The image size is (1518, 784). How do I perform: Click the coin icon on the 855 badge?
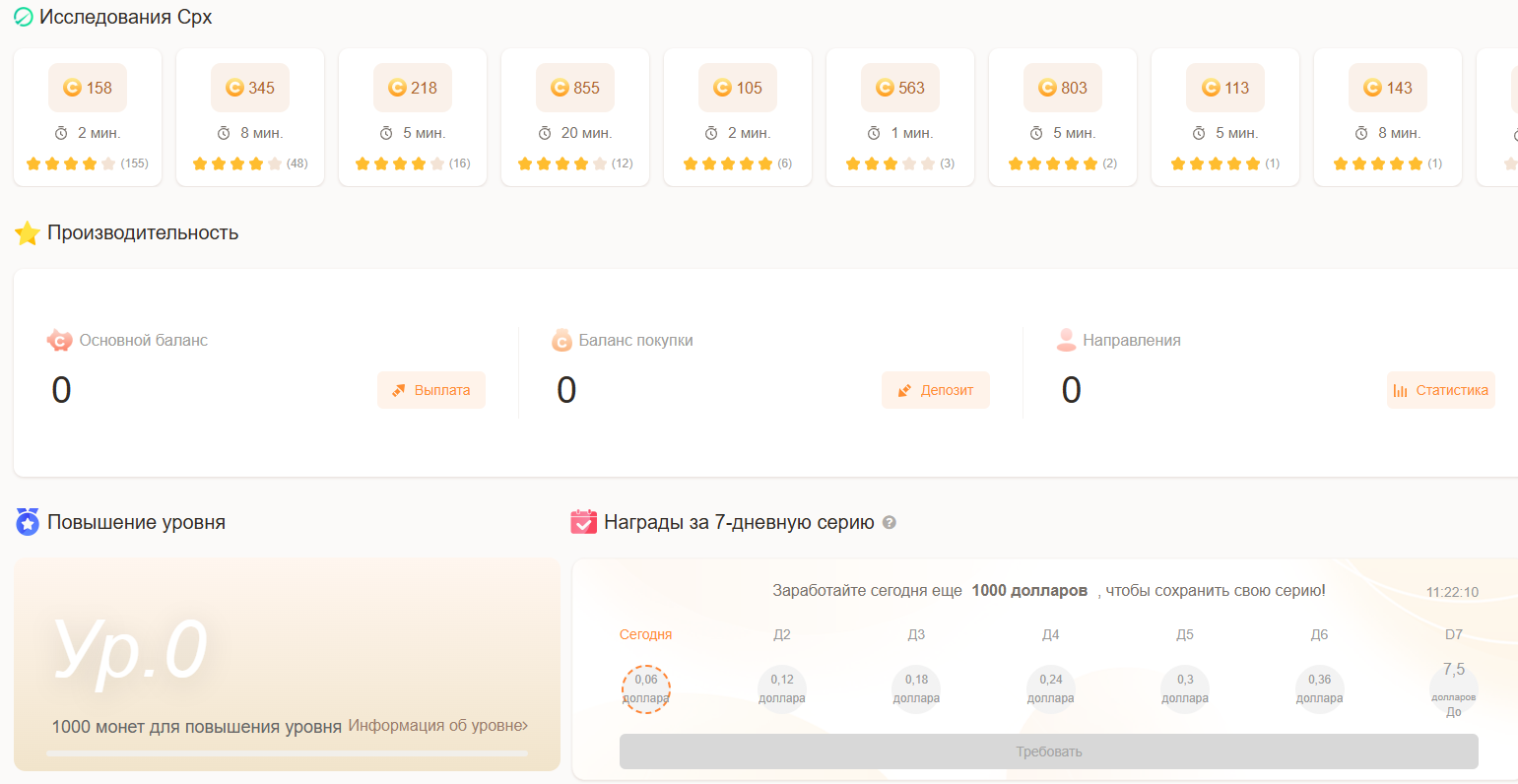(x=560, y=88)
